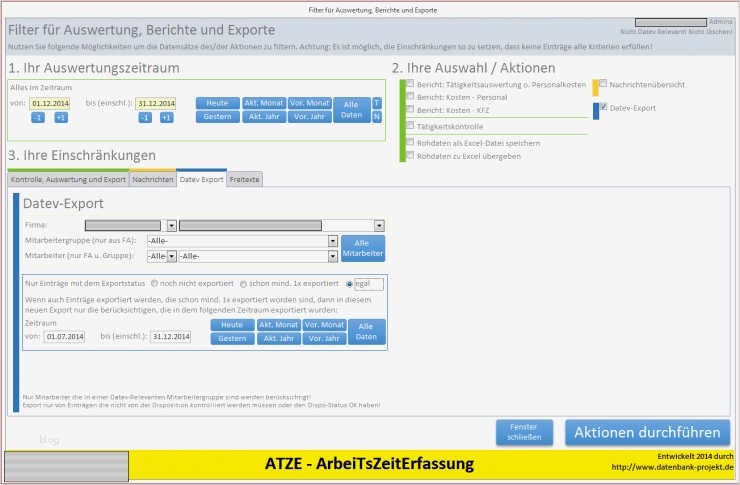
Task: Click the small T button
Action: [377, 103]
